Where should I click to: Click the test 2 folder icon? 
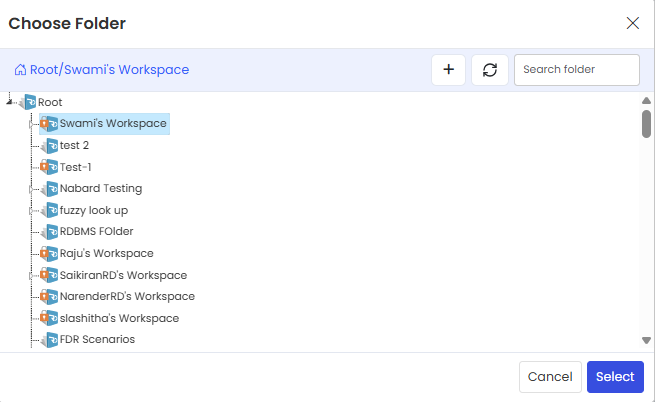pos(49,146)
